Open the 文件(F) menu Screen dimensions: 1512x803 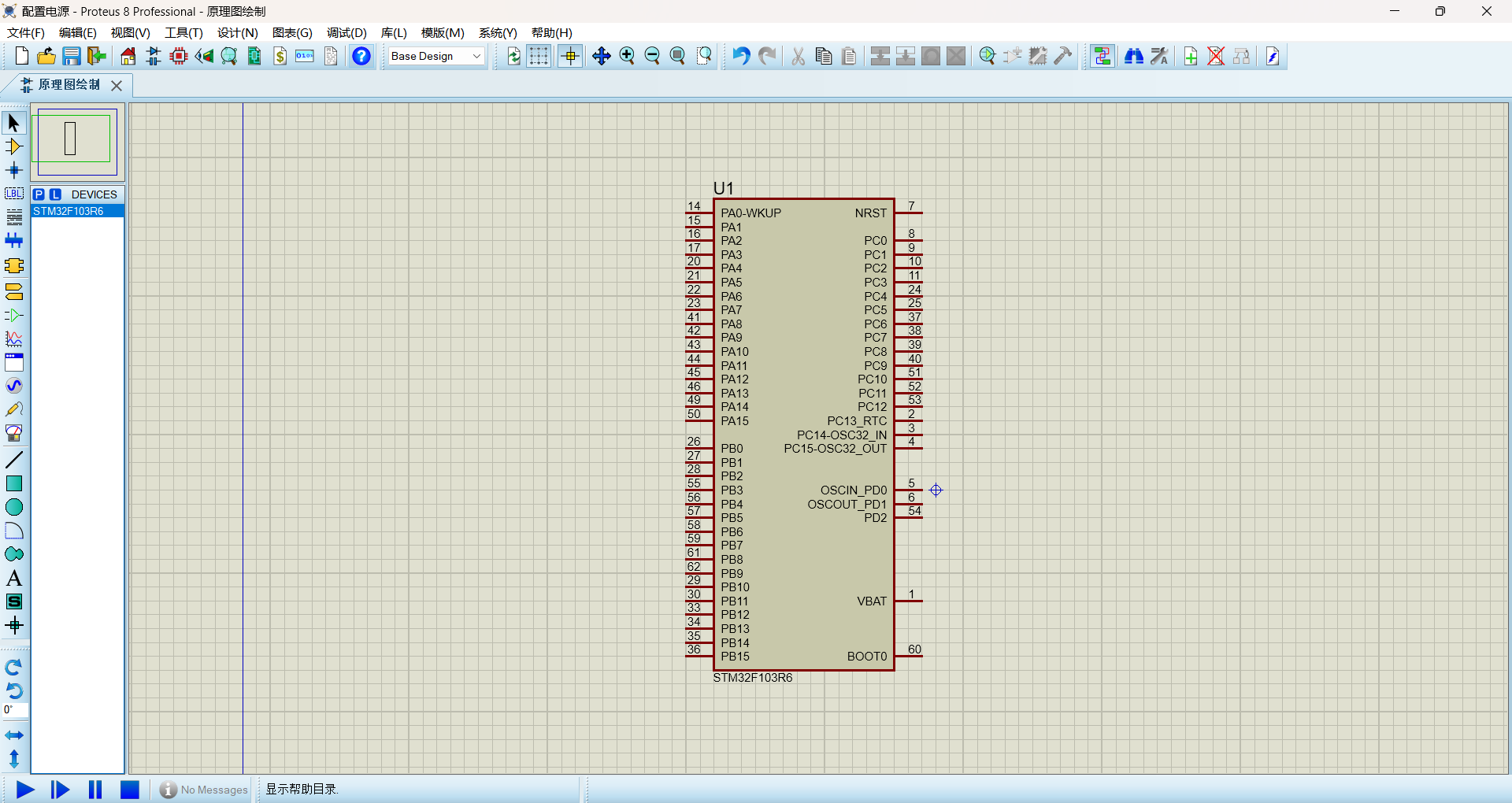26,32
